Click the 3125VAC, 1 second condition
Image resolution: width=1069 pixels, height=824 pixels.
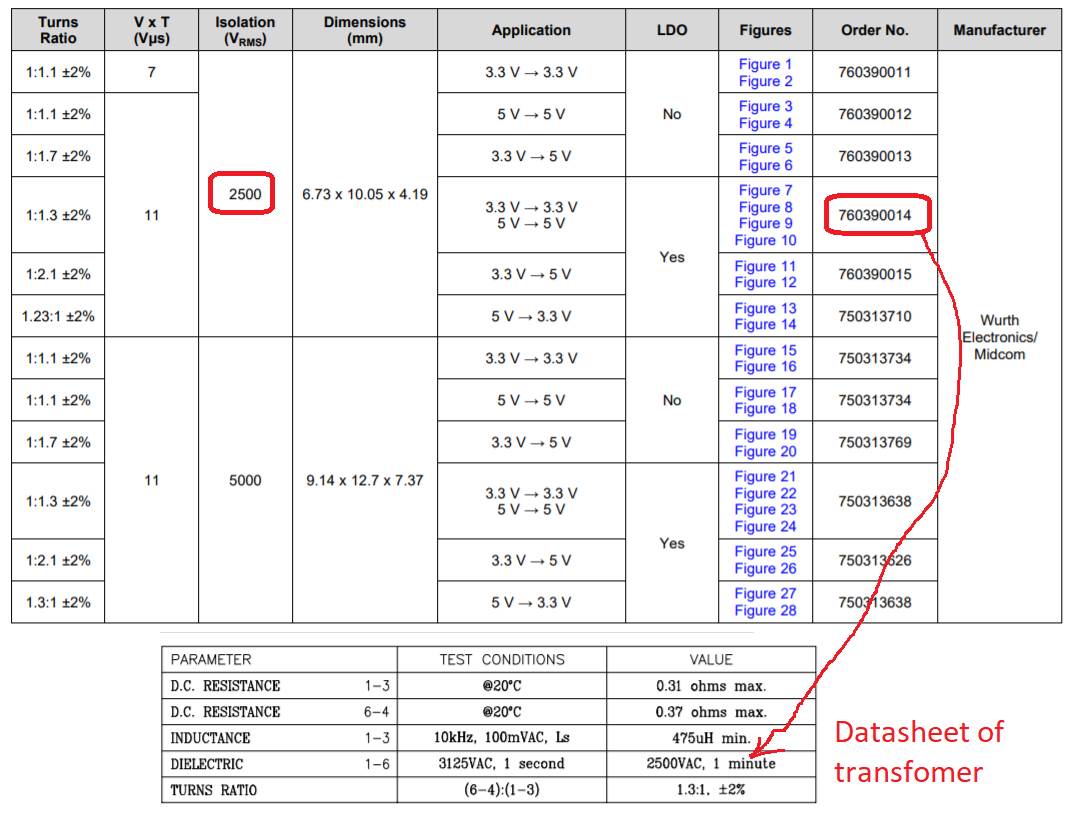(502, 764)
